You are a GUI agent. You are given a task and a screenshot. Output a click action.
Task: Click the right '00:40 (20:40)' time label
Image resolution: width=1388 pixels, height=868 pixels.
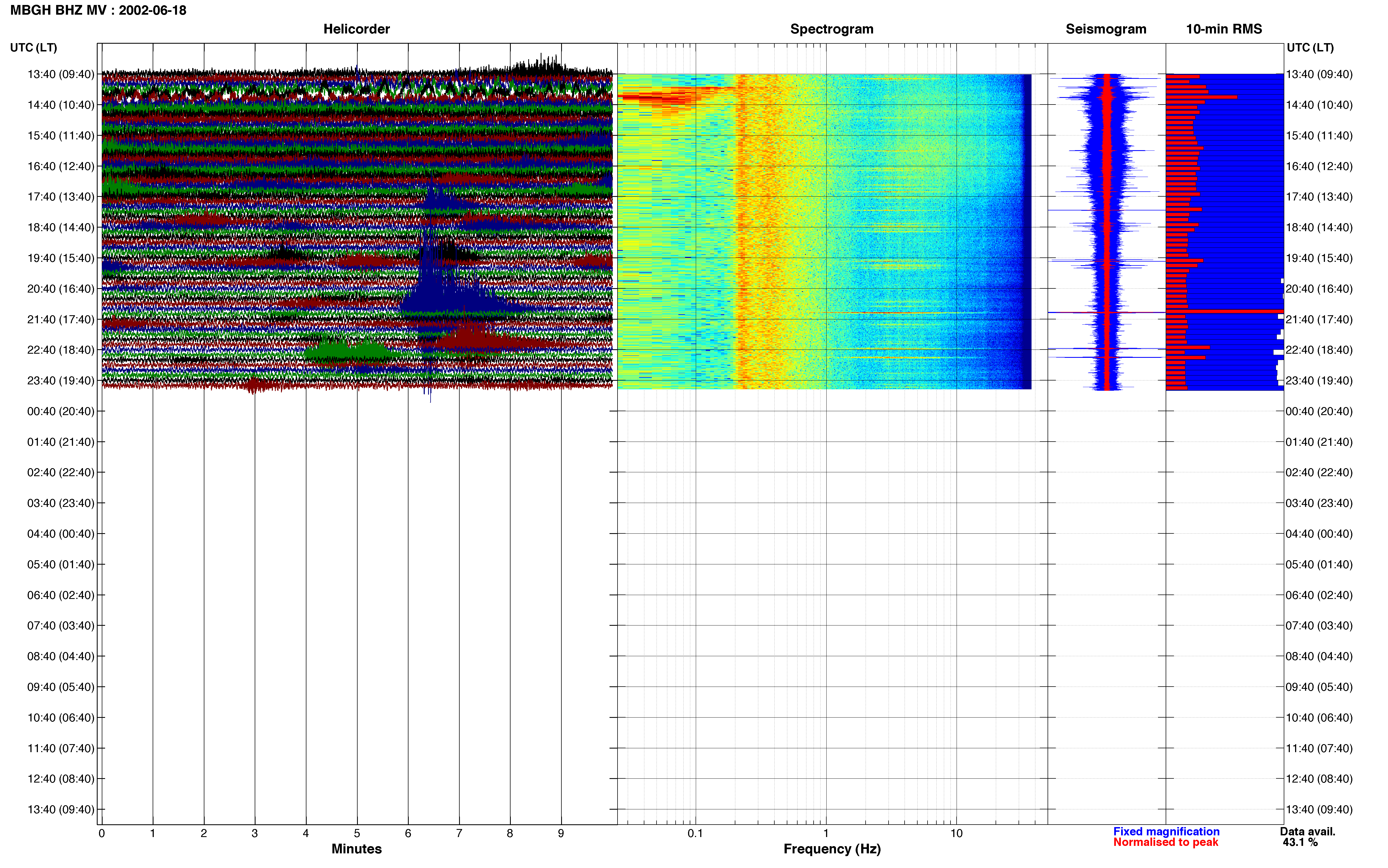coord(1319,411)
